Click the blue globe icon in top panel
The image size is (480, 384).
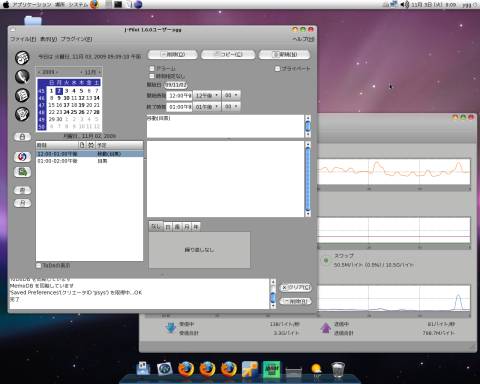tap(138, 4)
